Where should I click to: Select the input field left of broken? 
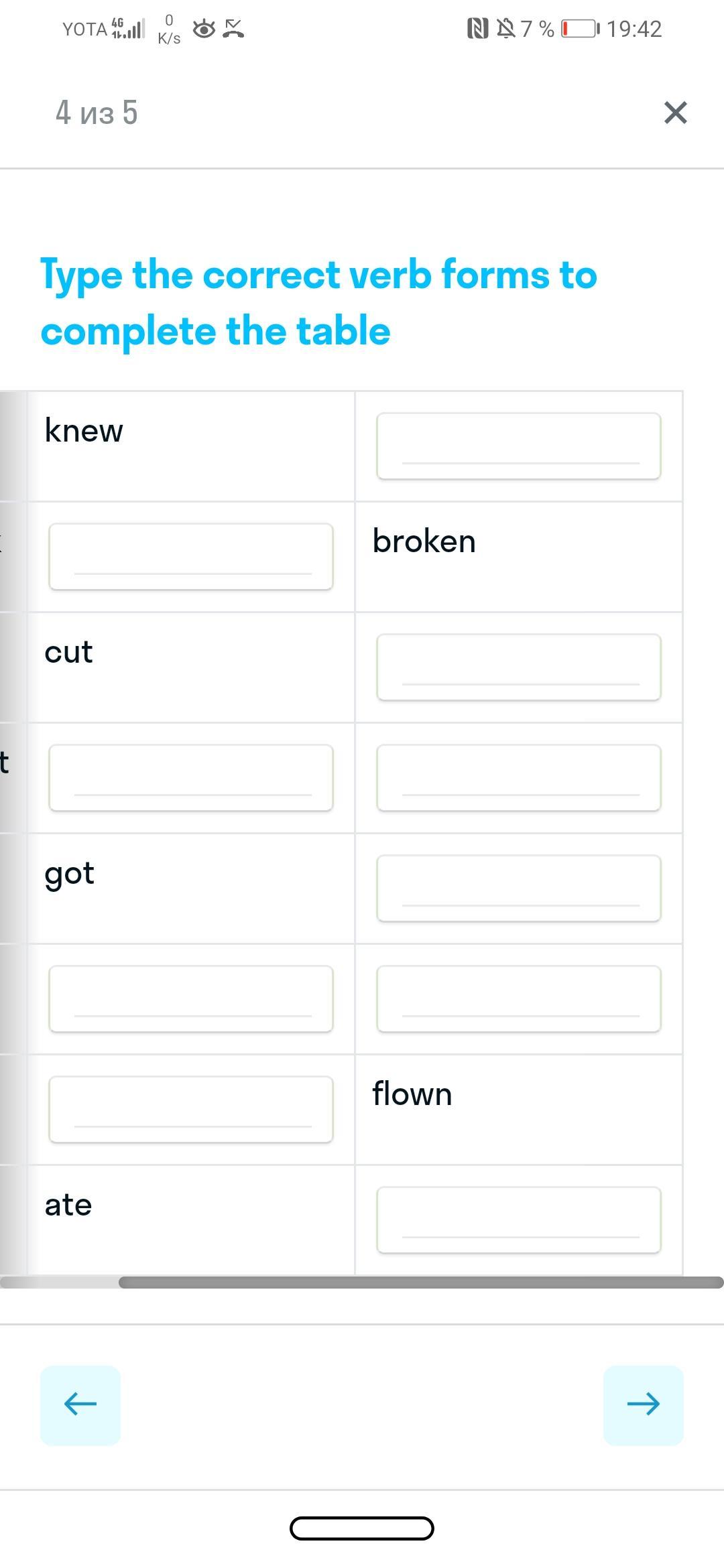tap(191, 557)
